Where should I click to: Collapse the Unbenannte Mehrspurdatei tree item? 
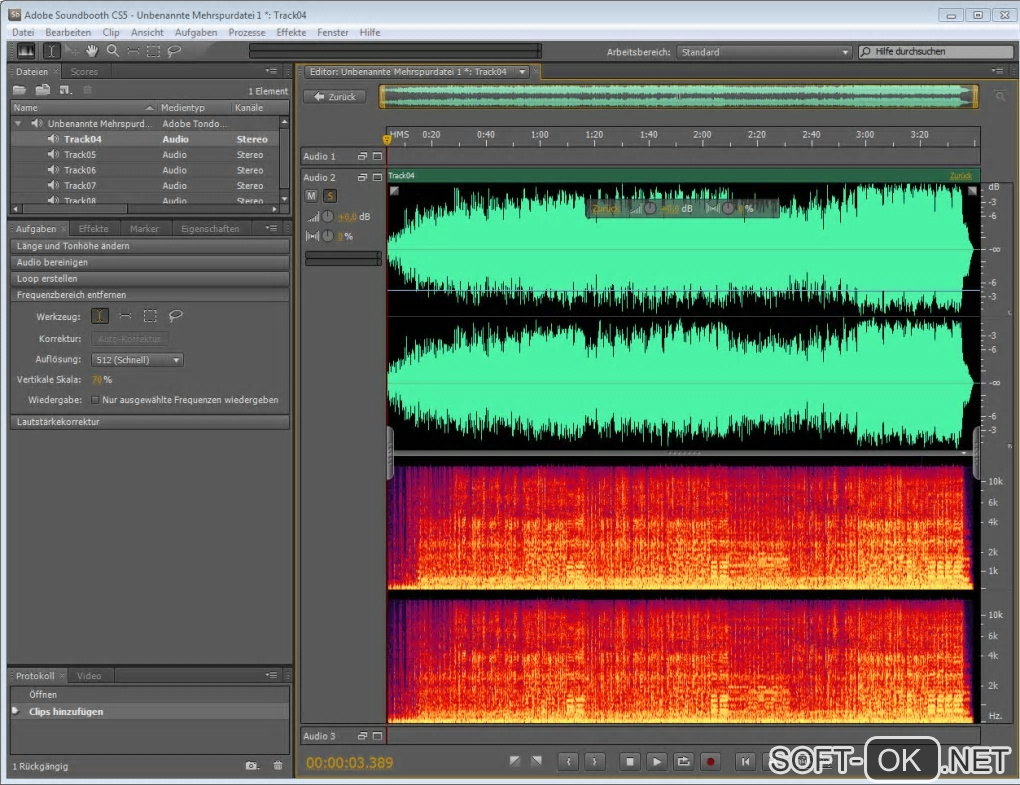tap(18, 124)
